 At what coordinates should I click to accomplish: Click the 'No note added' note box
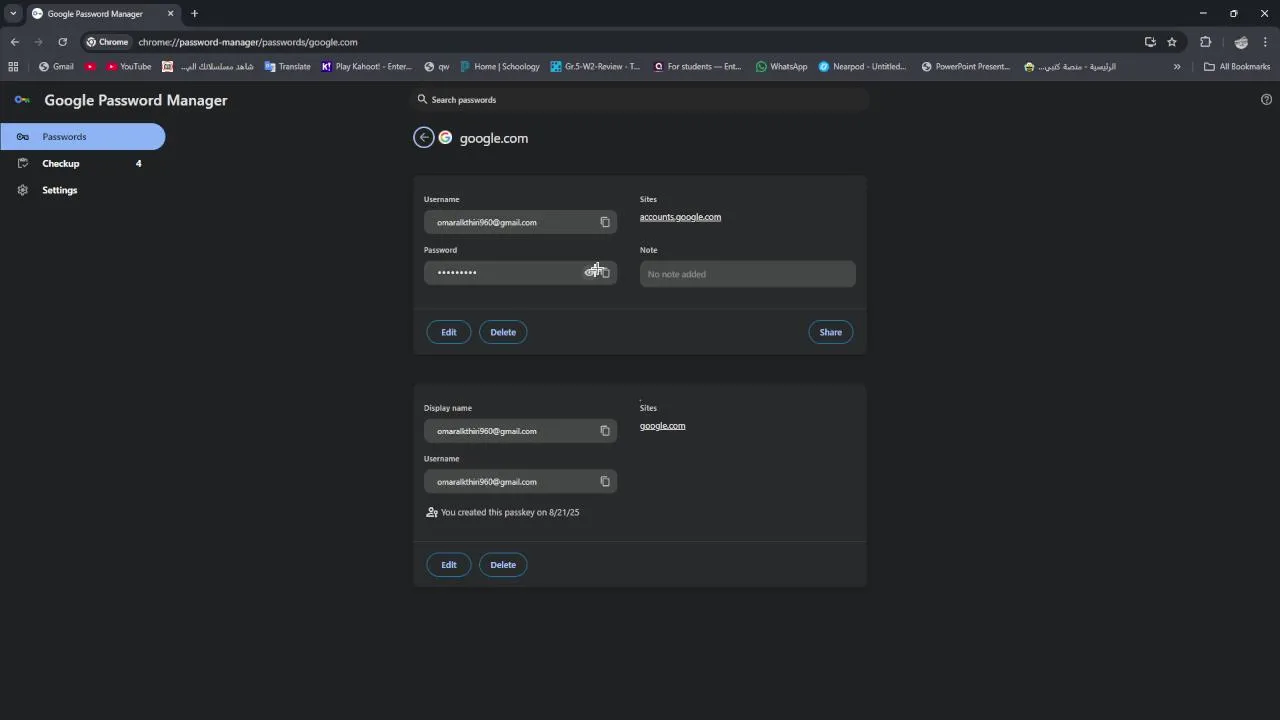click(748, 274)
